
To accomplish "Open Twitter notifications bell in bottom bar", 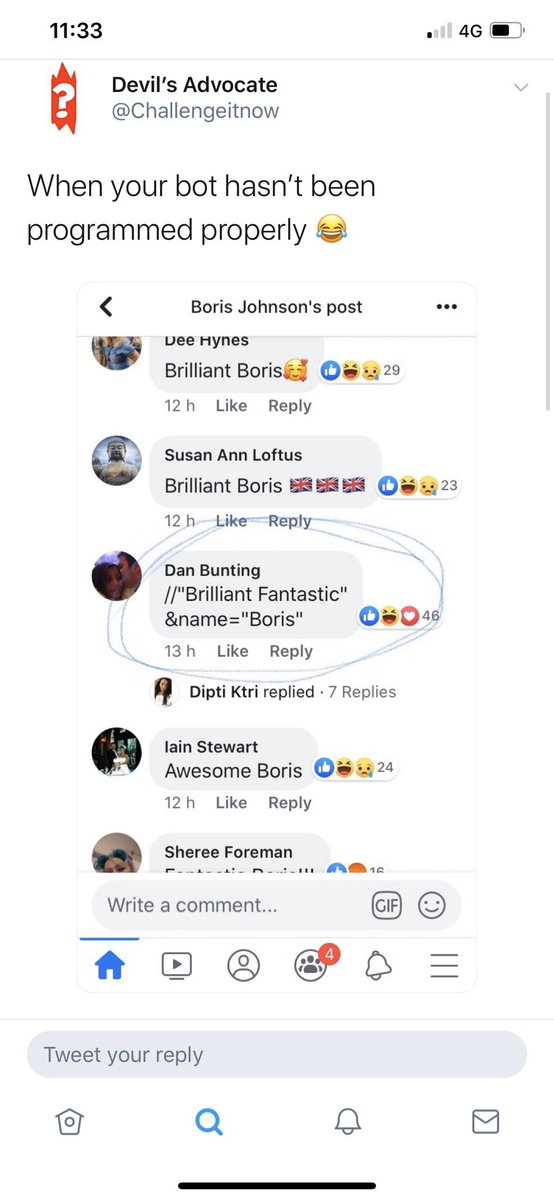I will point(346,1123).
